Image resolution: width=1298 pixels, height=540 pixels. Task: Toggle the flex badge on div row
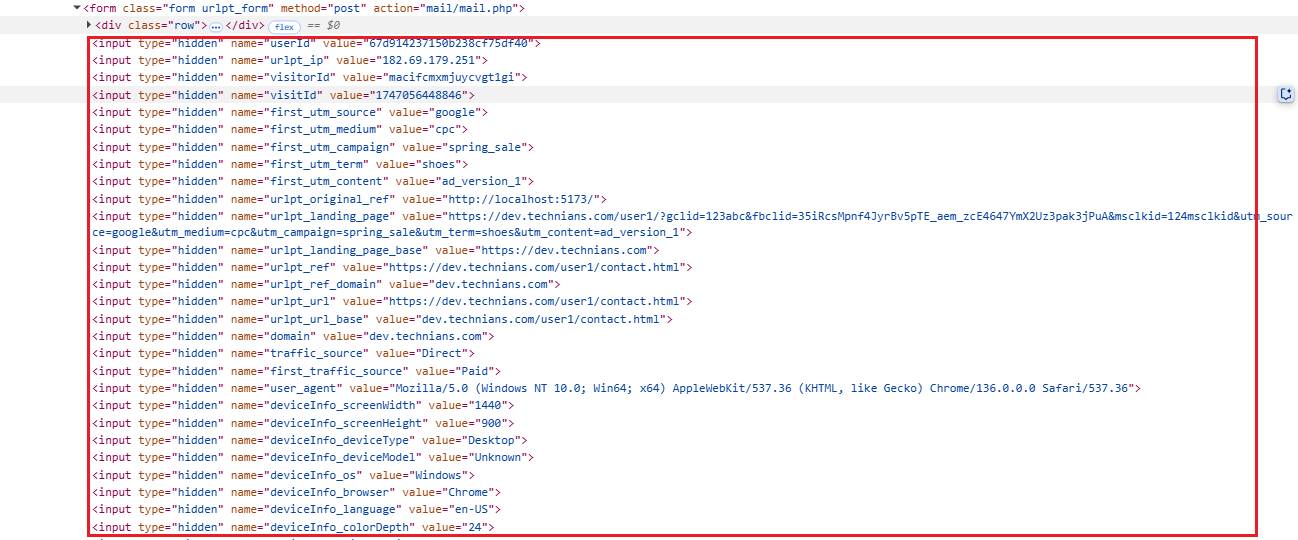[284, 25]
